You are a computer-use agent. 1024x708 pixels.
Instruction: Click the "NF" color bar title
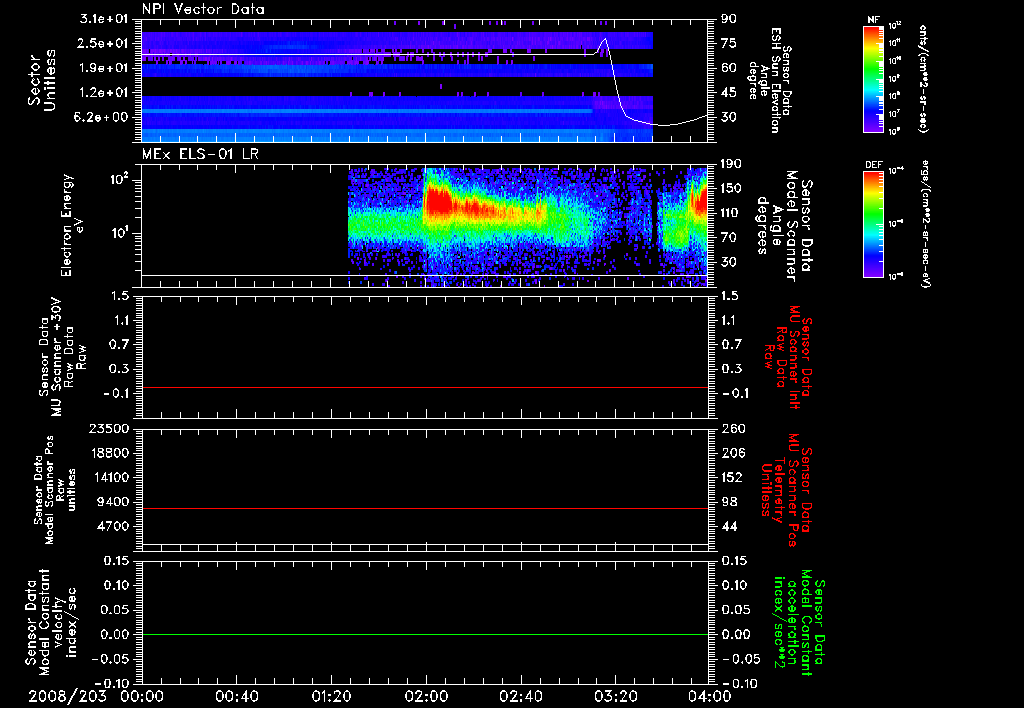point(874,20)
